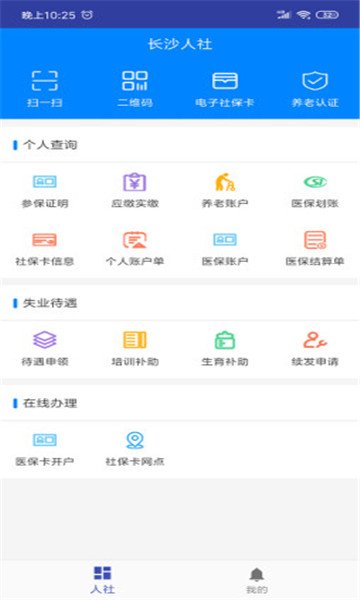The image size is (360, 600).
Task: Switch to the 我的 bottom tab
Action: tap(257, 581)
